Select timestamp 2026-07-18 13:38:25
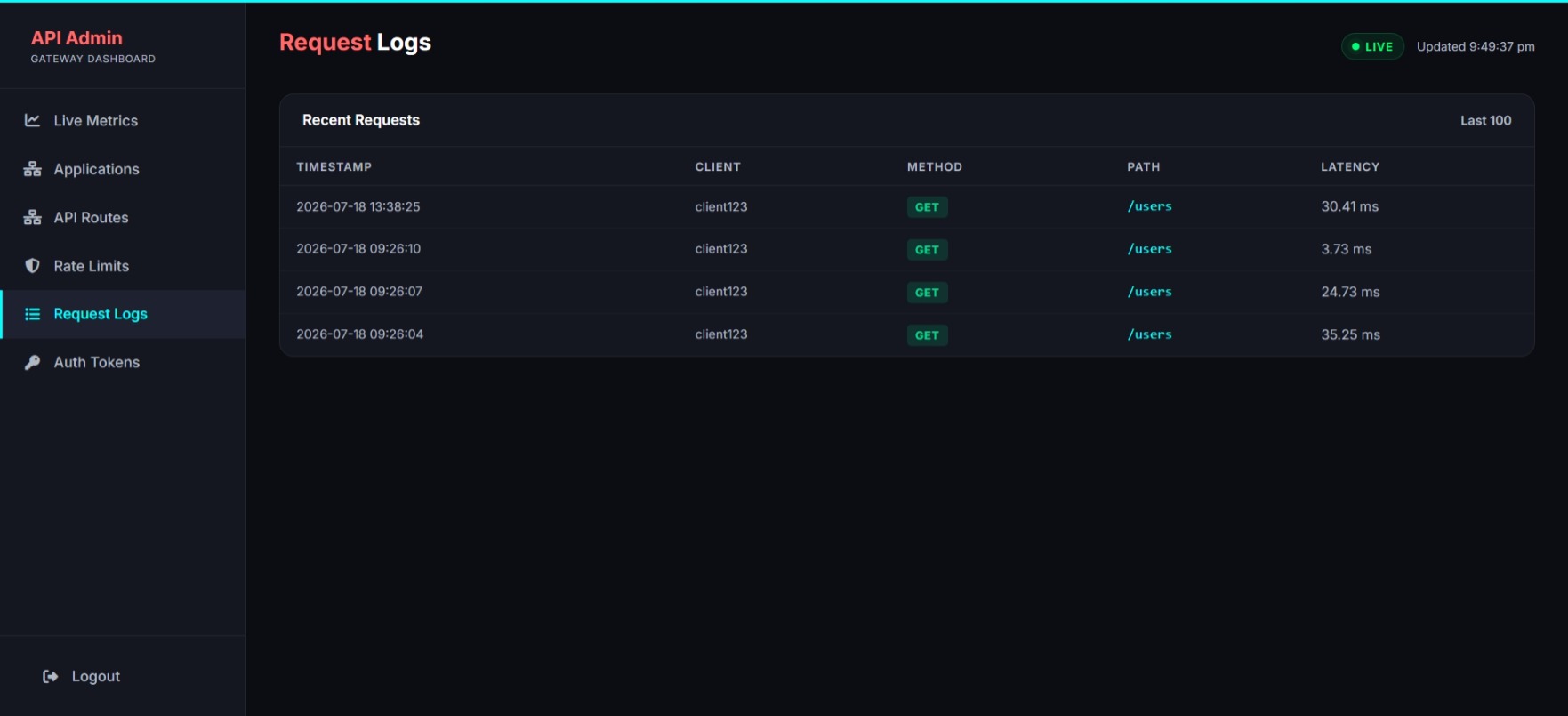 (358, 206)
